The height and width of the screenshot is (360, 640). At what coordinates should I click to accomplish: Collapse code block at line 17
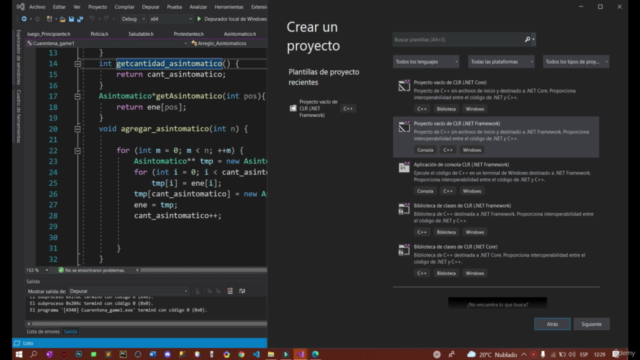(x=77, y=96)
